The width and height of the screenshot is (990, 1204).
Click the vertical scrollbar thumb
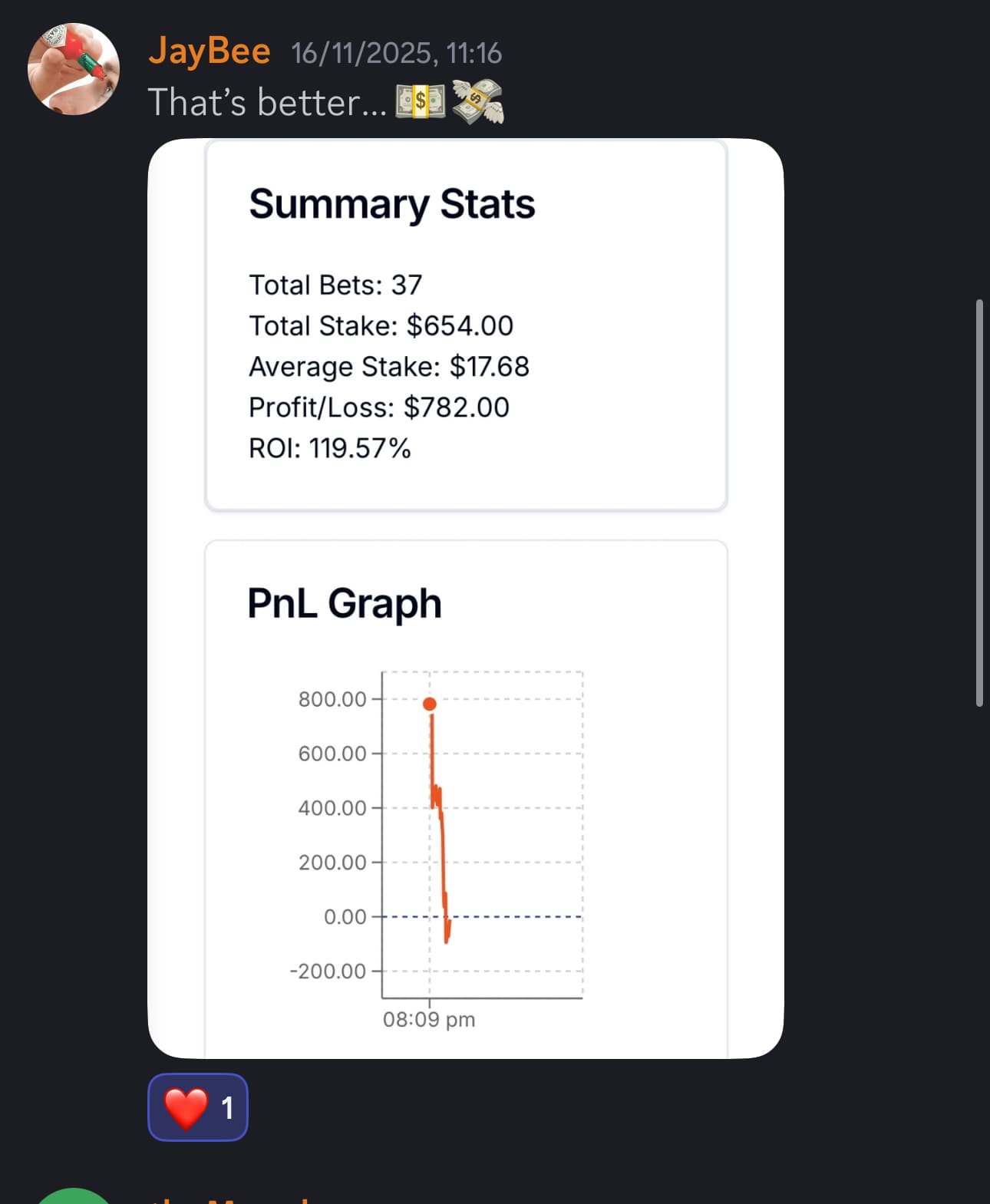point(979,503)
